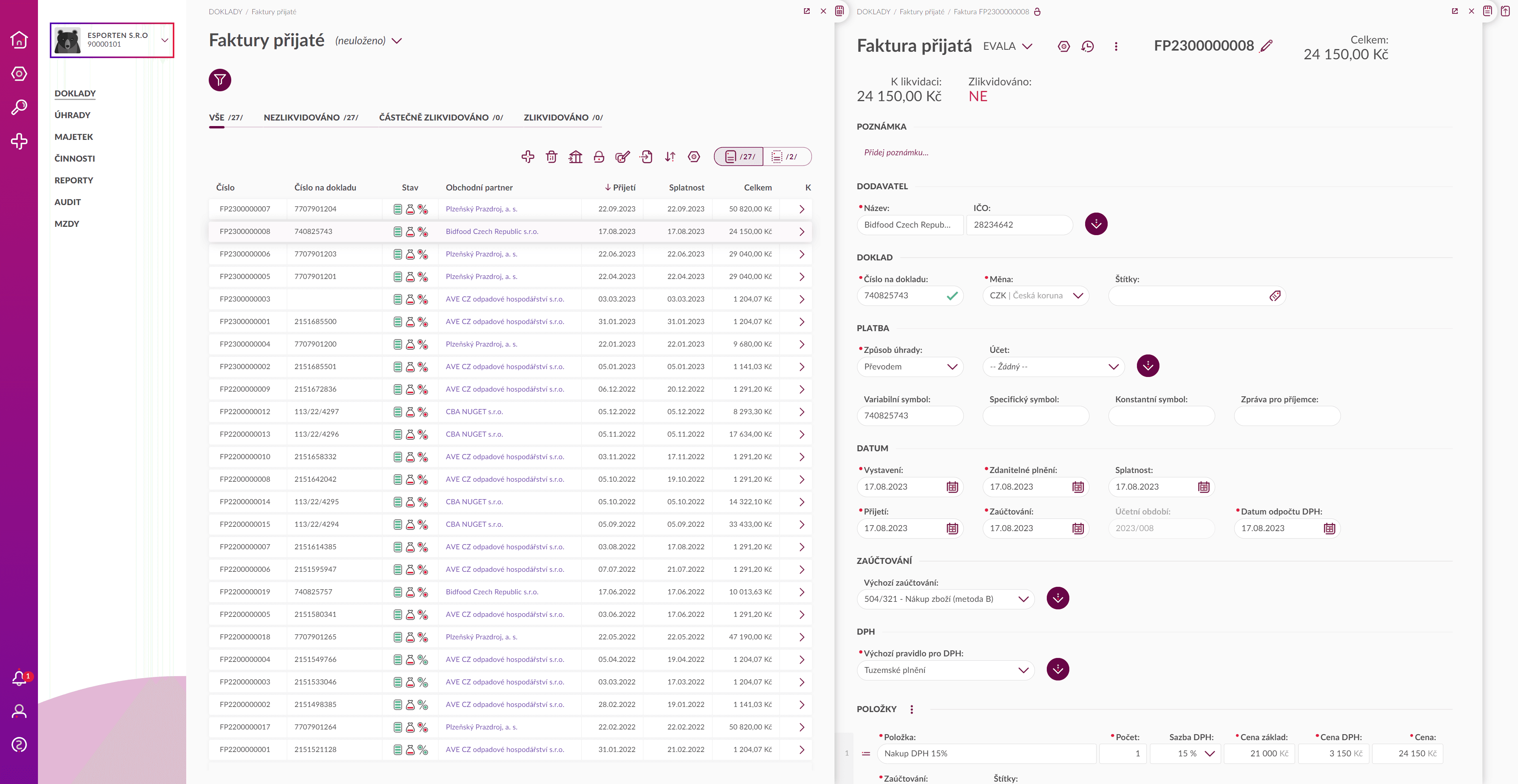Select REPORTY in the left menu
The image size is (1518, 784).
[x=74, y=180]
